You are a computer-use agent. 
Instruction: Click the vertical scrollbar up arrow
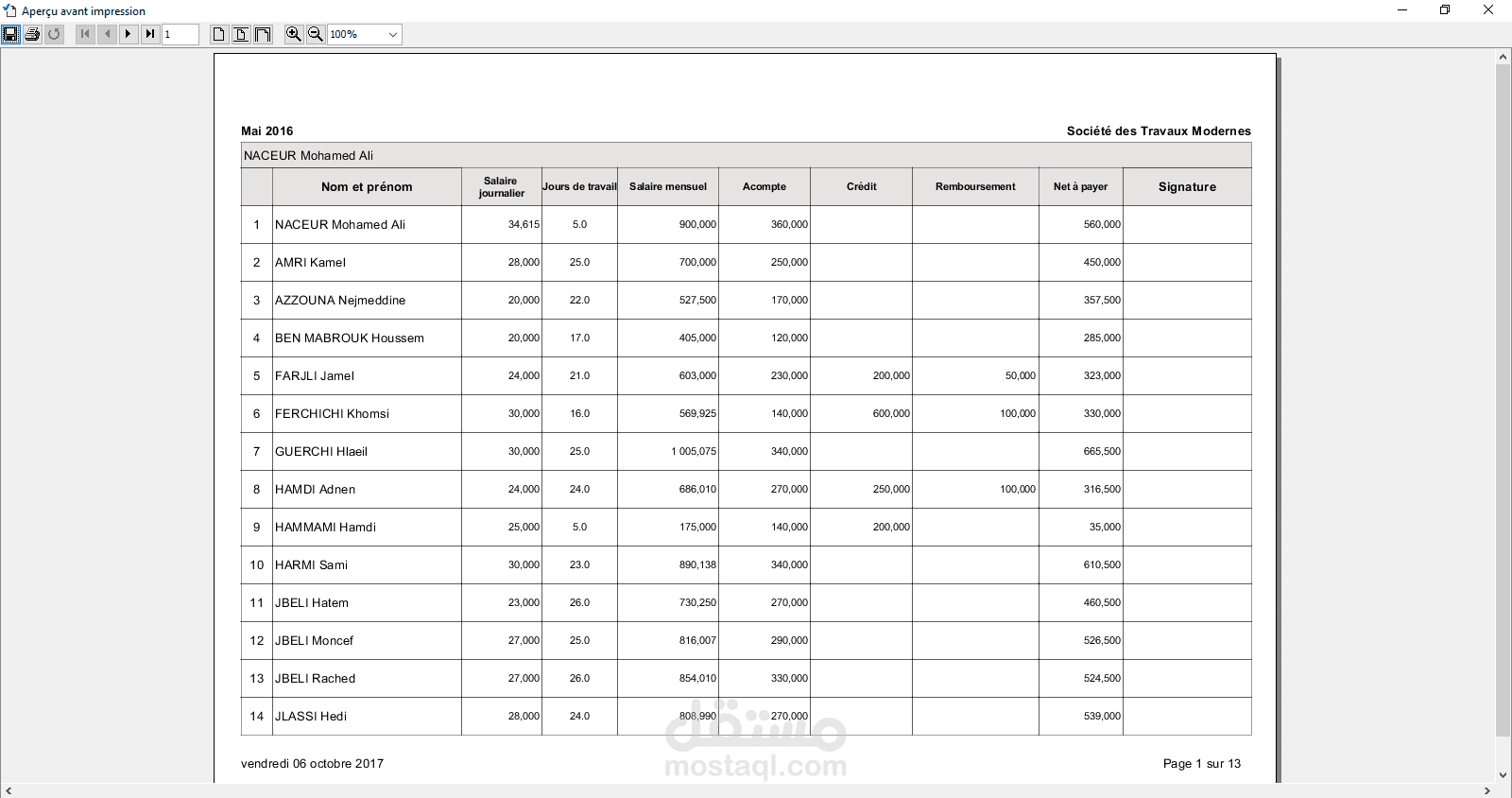click(1503, 57)
